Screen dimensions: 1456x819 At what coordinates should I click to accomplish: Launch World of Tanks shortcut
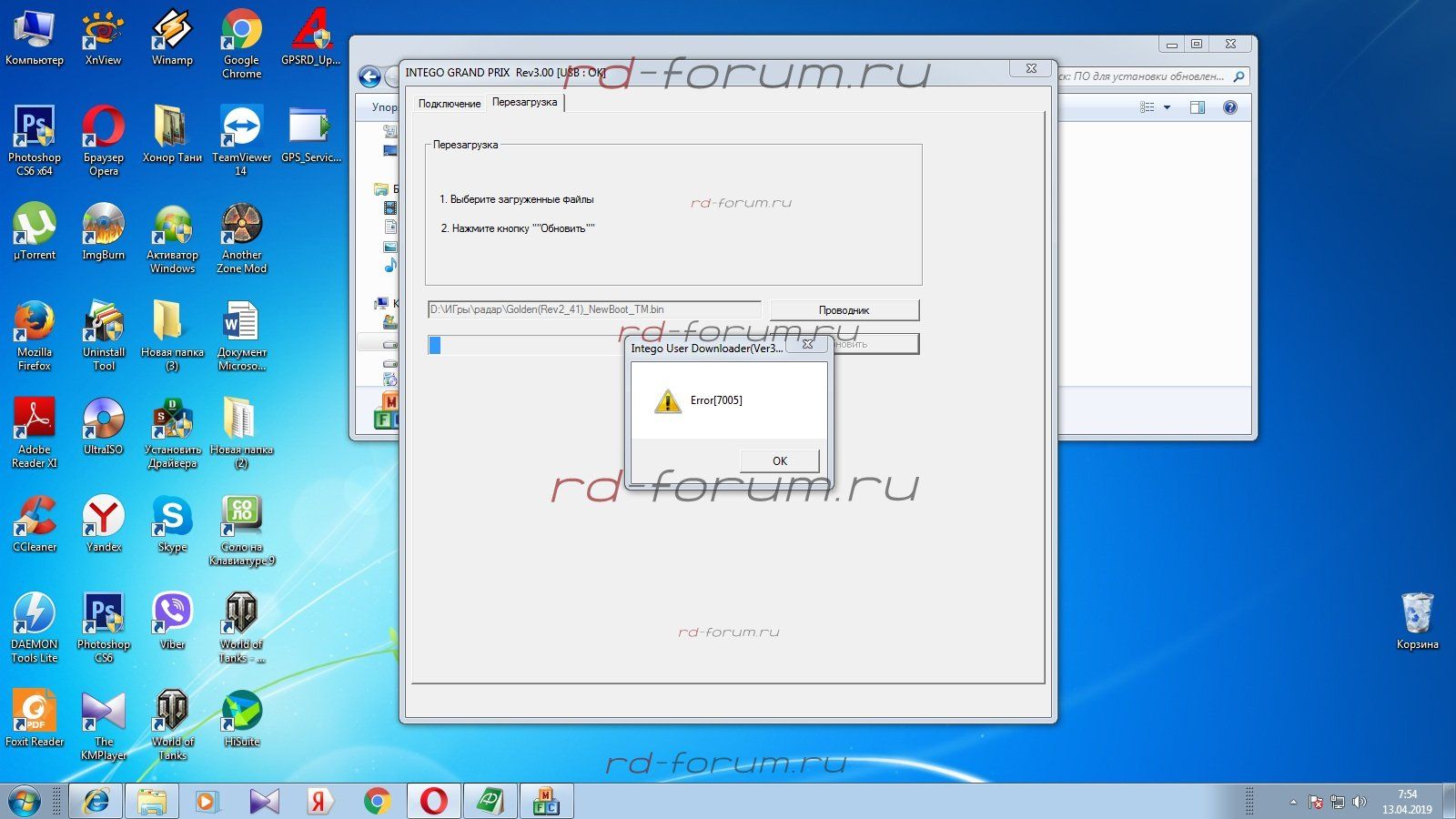click(172, 725)
